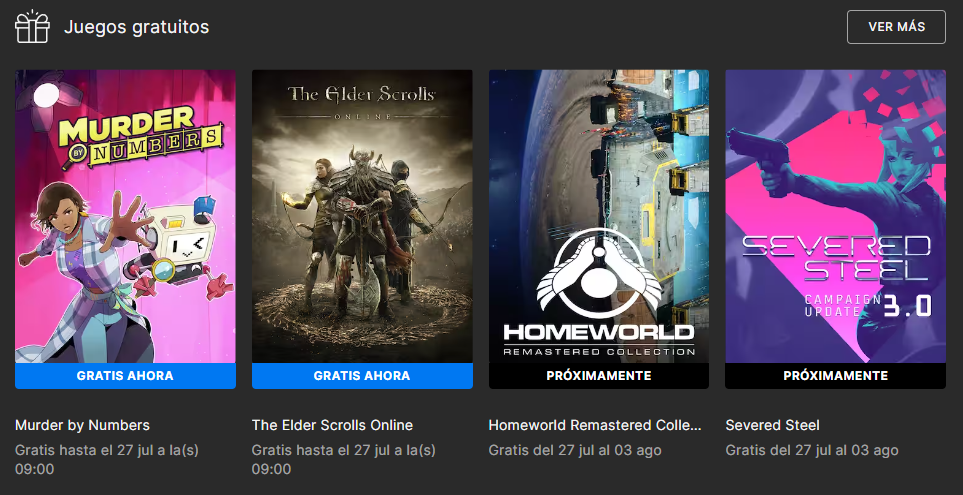The image size is (963, 495).
Task: Open the VER MÁS button
Action: [896, 27]
